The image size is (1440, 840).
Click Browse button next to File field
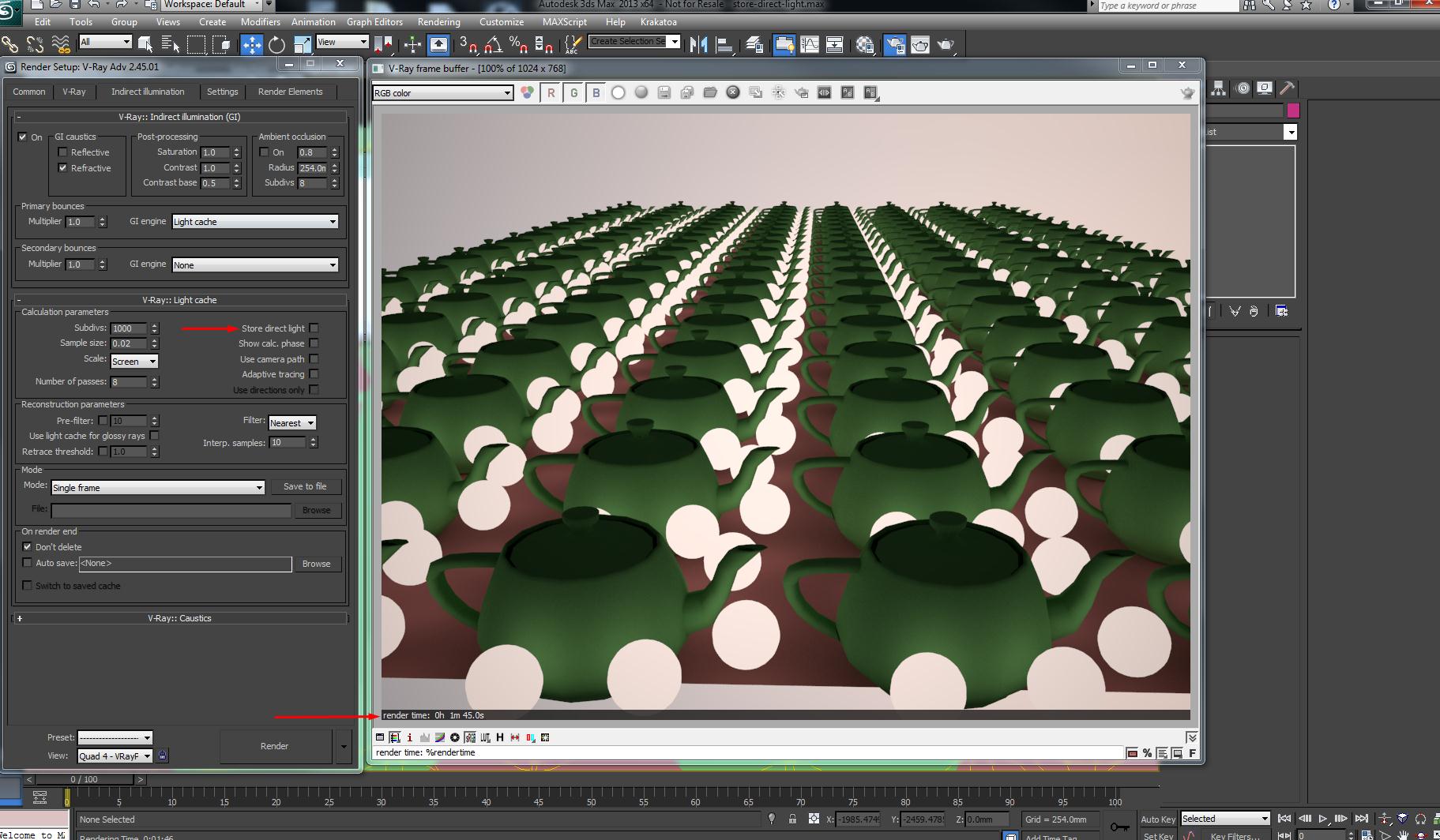tap(316, 510)
